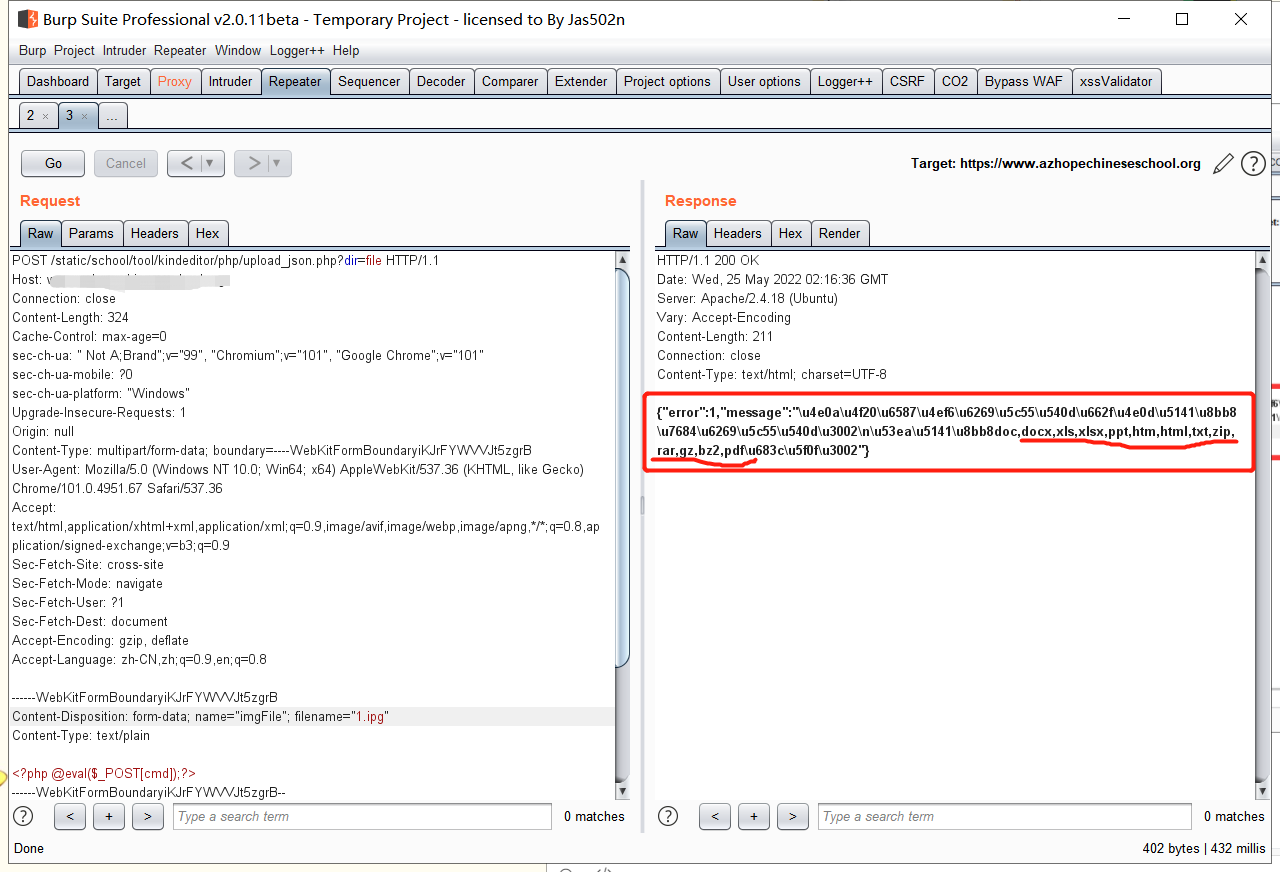Open Project options tab

pos(667,82)
